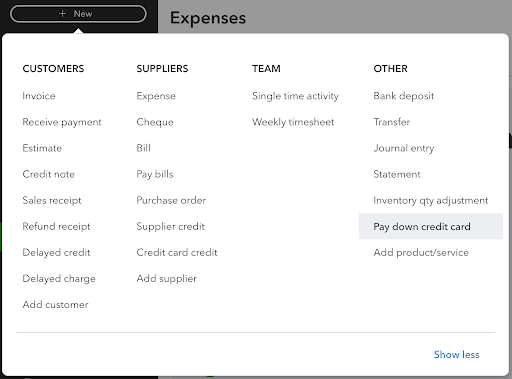
Task: Select Credit card credit
Action: tap(177, 252)
